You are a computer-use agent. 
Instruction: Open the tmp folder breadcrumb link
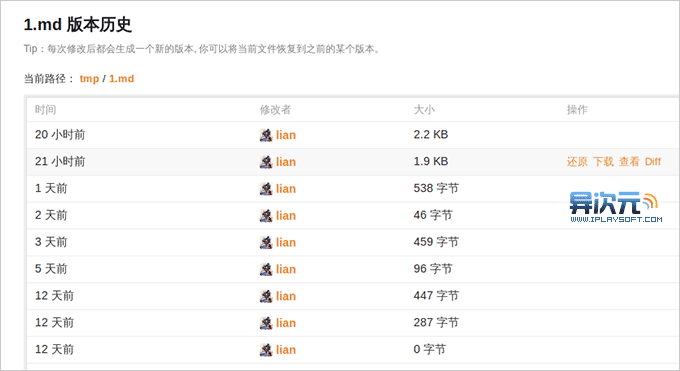point(89,79)
